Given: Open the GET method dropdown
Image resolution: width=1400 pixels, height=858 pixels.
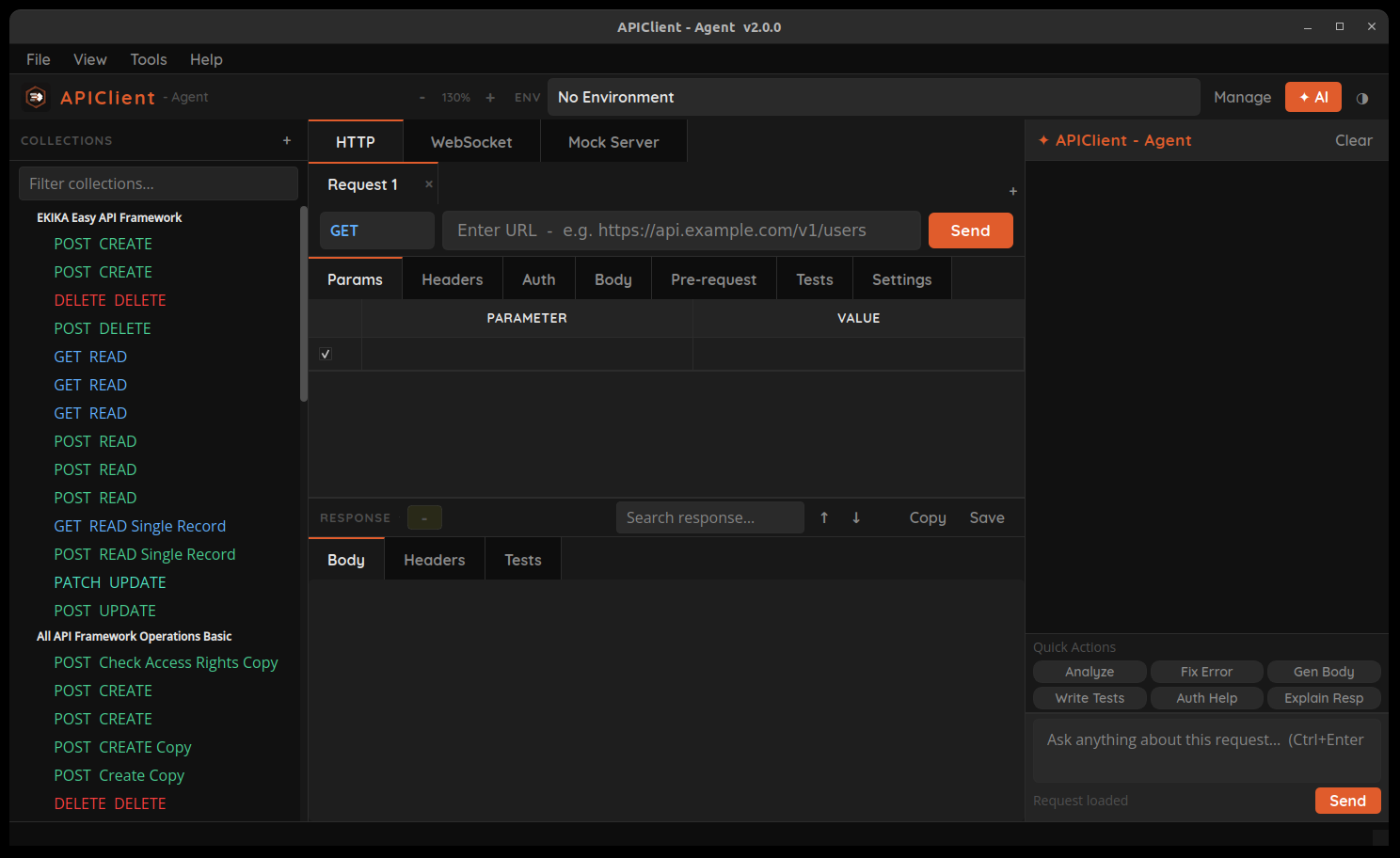Looking at the screenshot, I should (376, 230).
